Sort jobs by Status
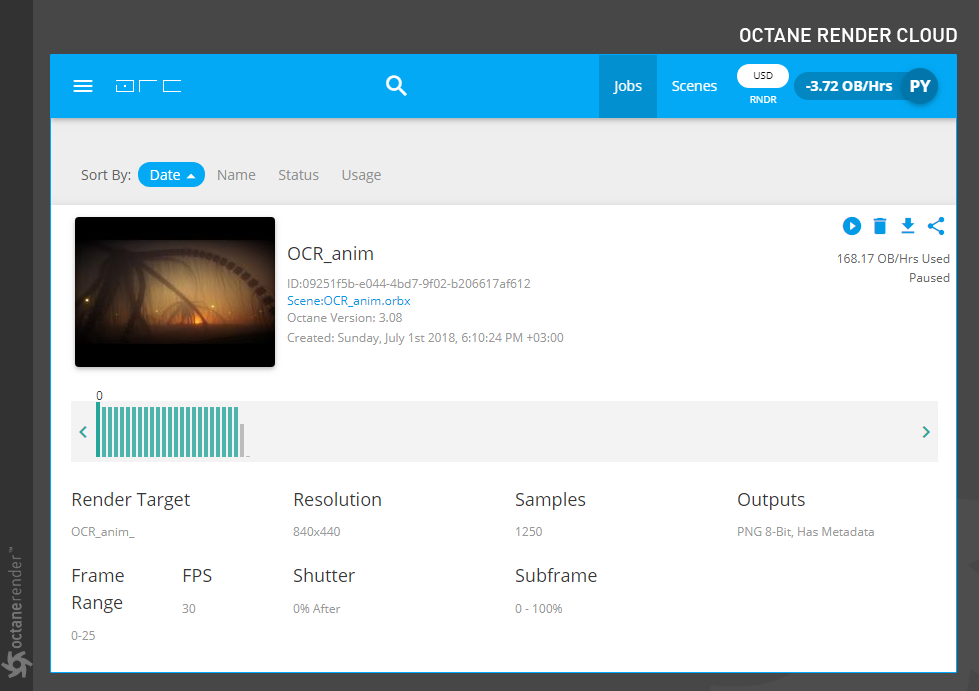This screenshot has width=979, height=691. point(298,175)
